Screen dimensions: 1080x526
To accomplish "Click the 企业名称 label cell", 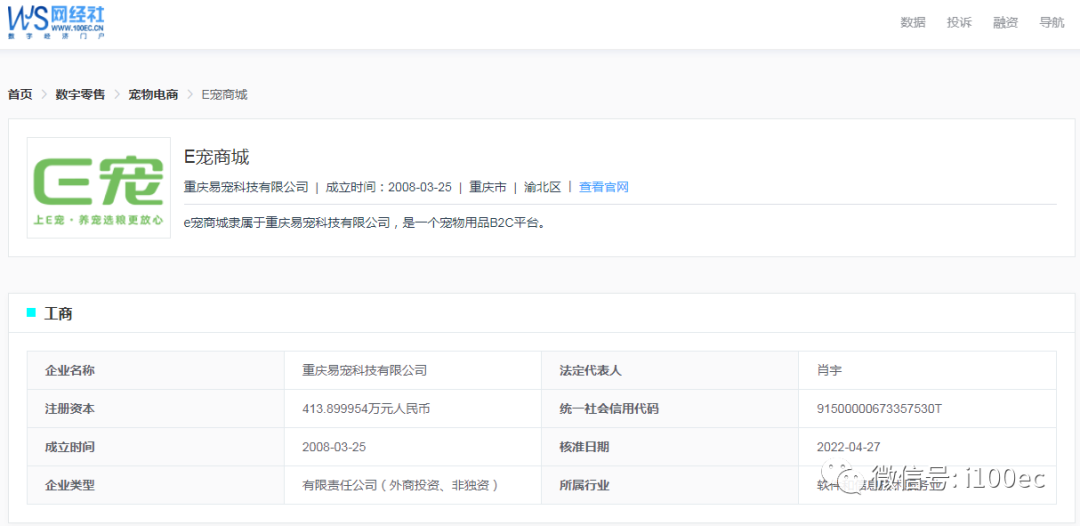I will click(x=156, y=370).
